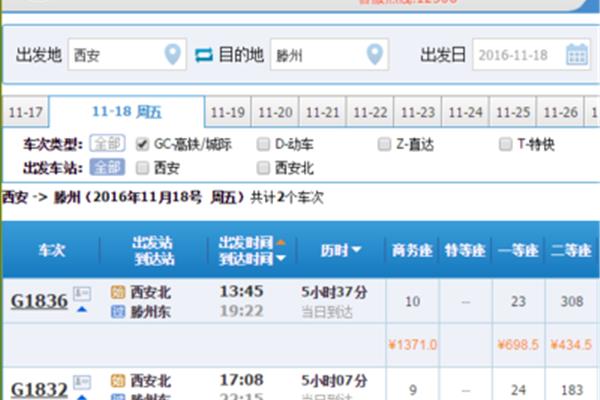The image size is (600, 400).
Task: Switch to the 11-23 date tab
Action: 418,112
